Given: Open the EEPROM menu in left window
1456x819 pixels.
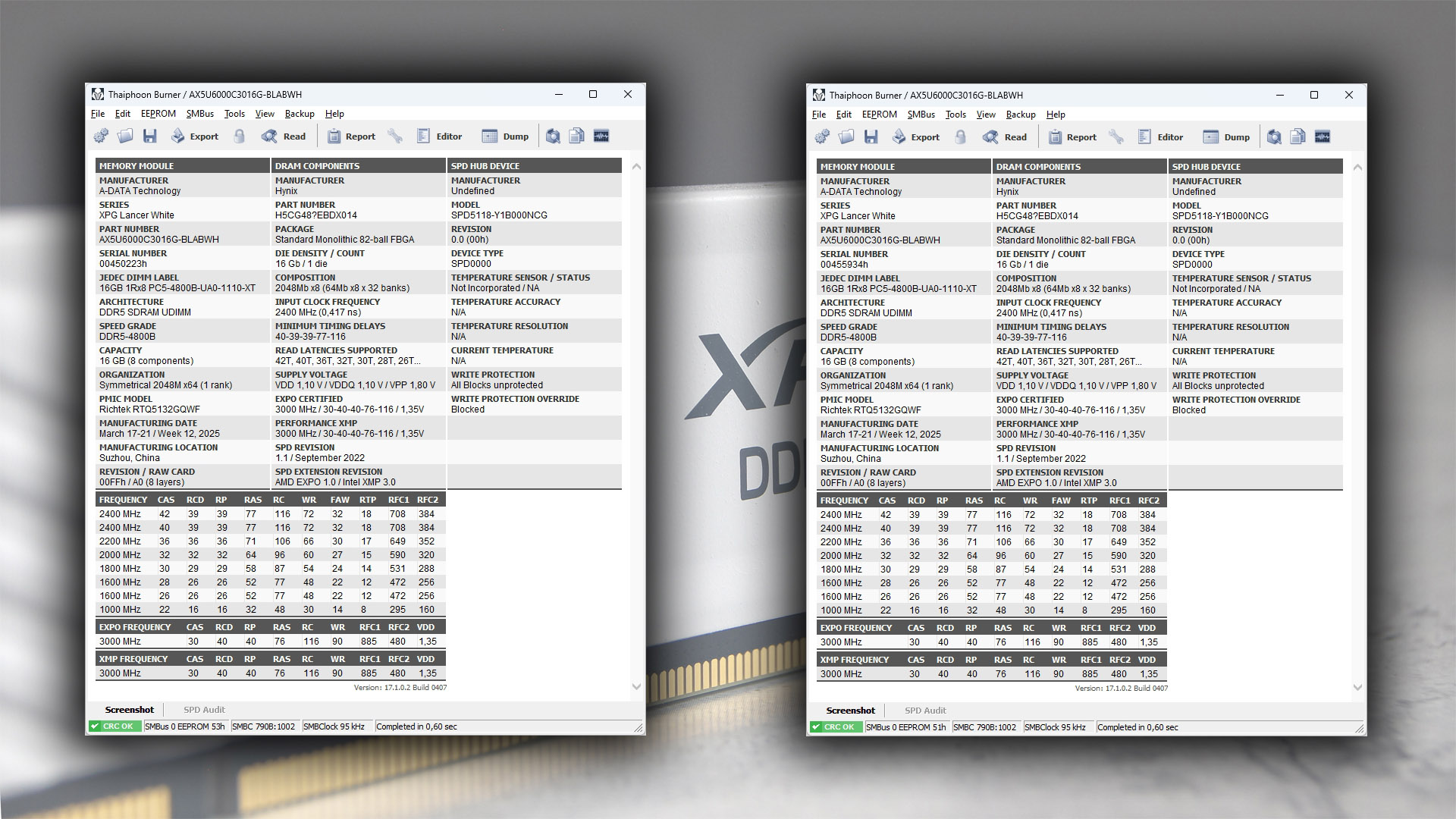Looking at the screenshot, I should [158, 114].
